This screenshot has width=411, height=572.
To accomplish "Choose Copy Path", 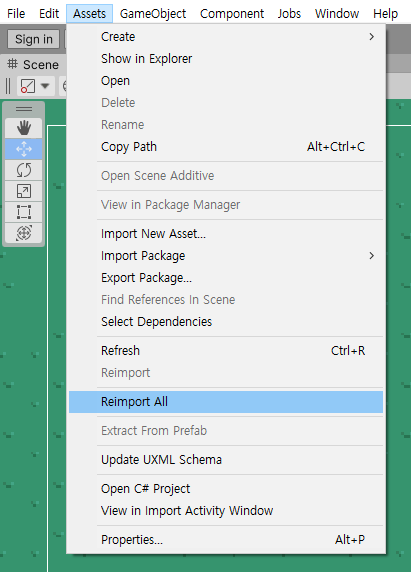I will pos(226,147).
